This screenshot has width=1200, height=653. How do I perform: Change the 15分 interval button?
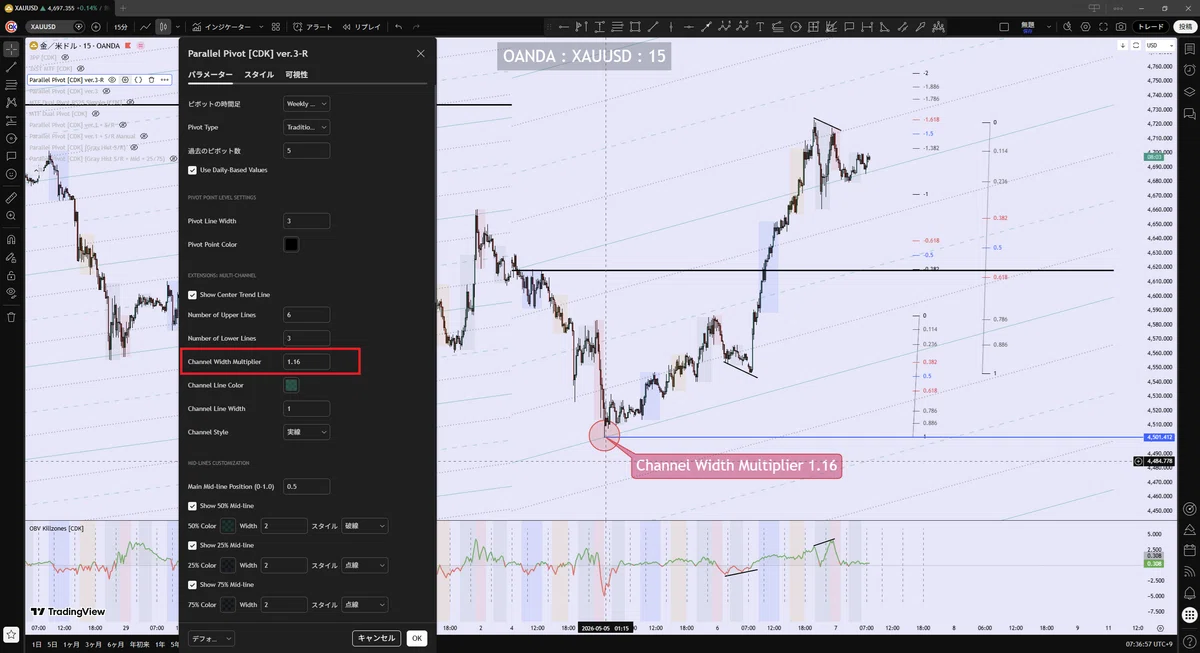[120, 27]
